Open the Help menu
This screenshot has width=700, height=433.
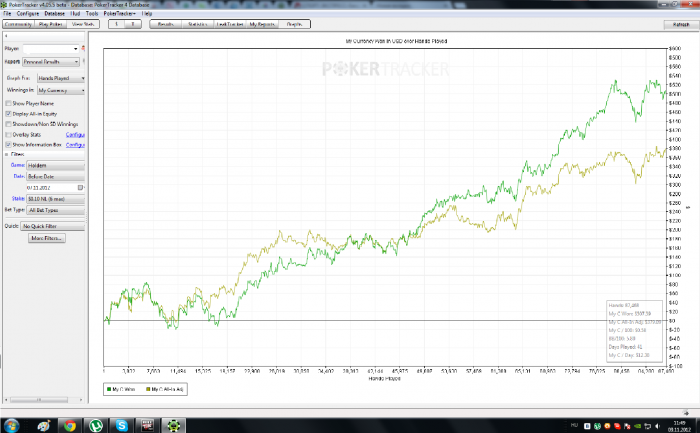coord(147,13)
